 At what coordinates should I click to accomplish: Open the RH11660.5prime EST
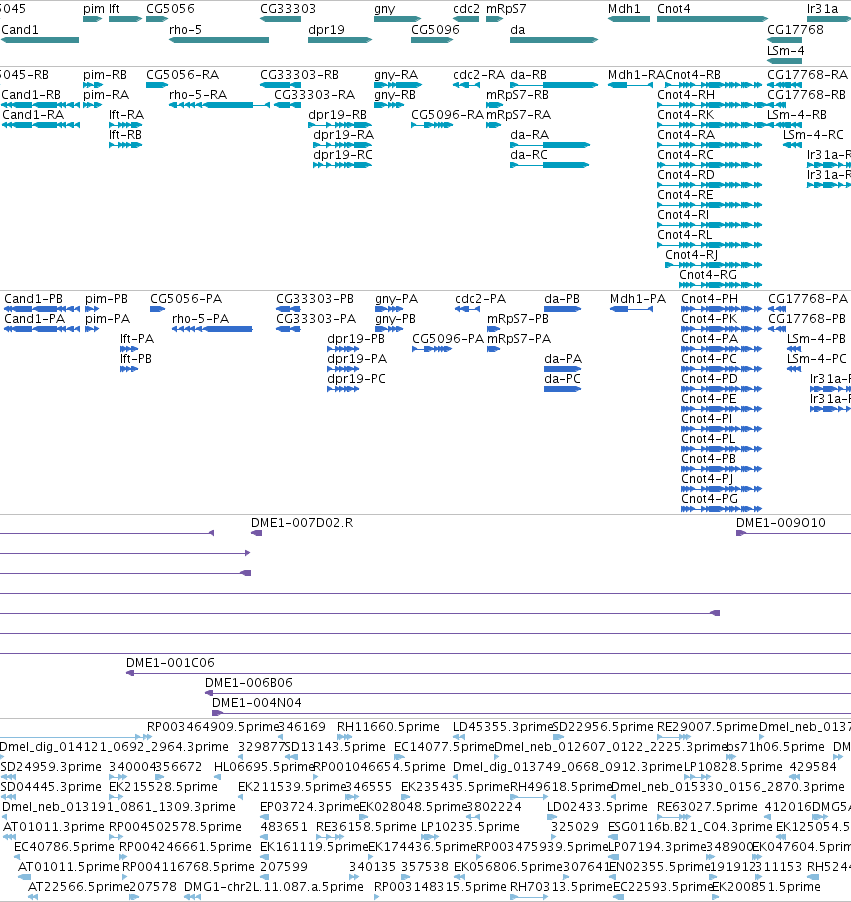click(344, 737)
